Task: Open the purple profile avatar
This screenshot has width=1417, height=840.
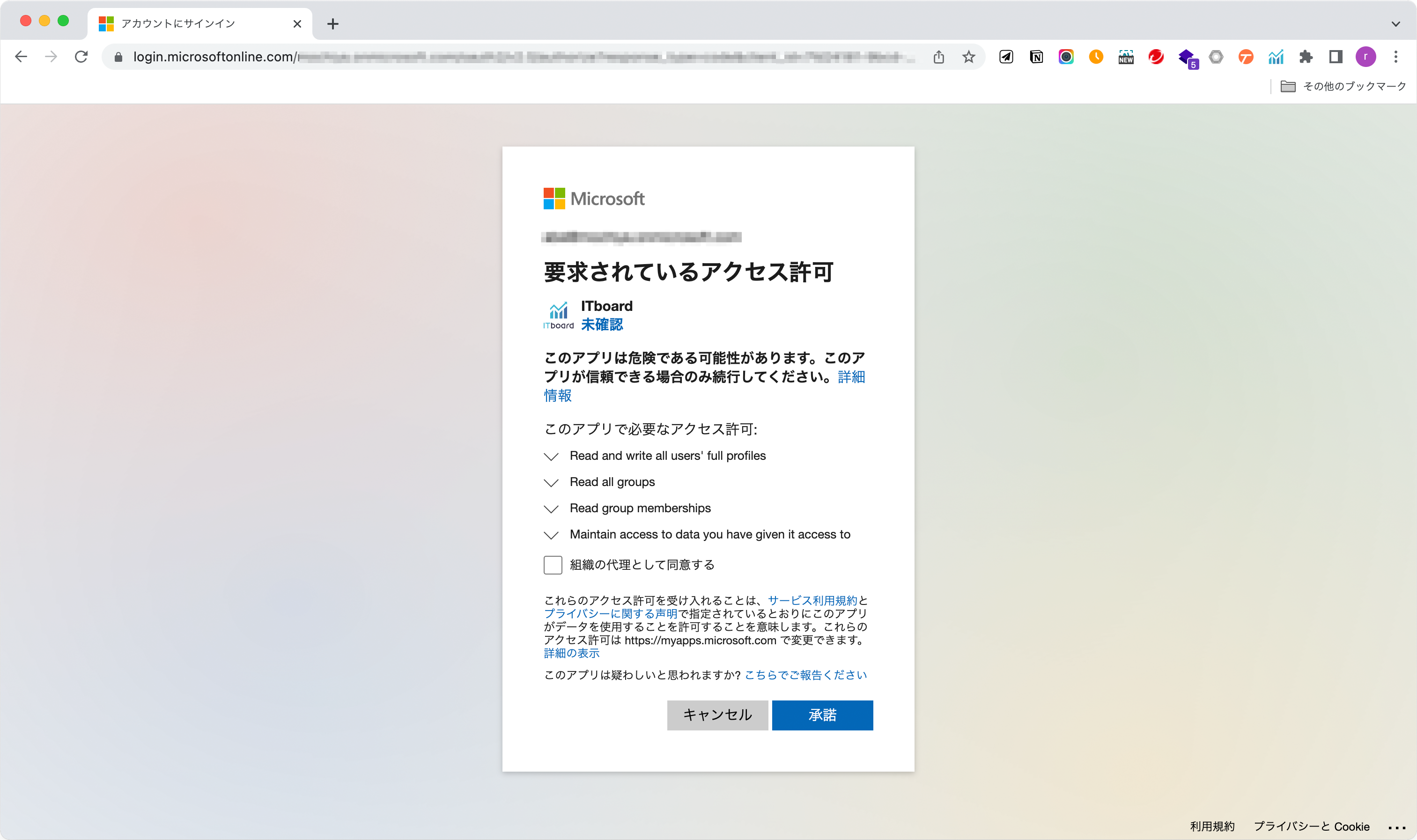Action: tap(1365, 57)
